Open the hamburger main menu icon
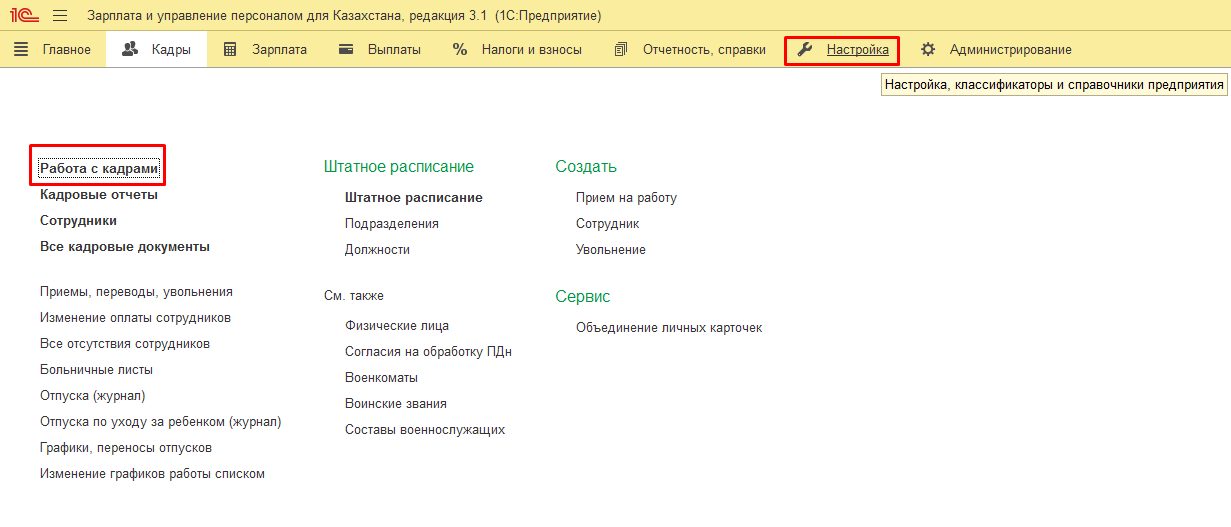1231x527 pixels. click(59, 16)
